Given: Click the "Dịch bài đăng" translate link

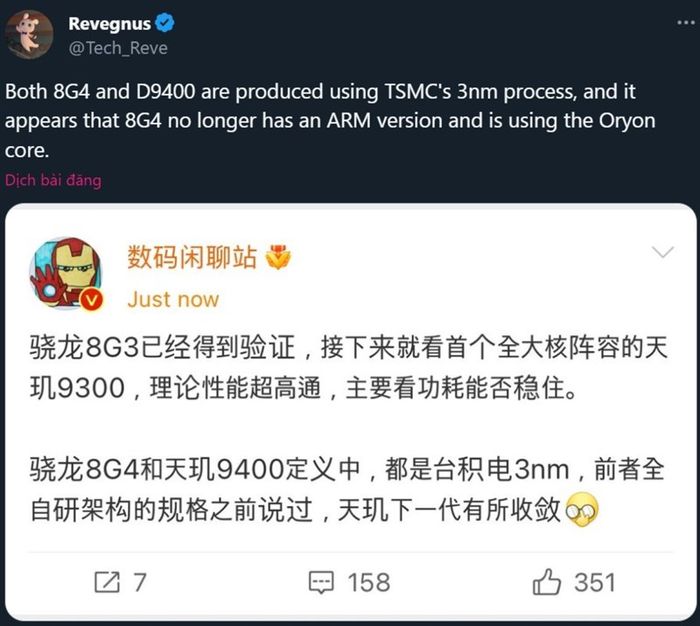Looking at the screenshot, I should coord(53,180).
